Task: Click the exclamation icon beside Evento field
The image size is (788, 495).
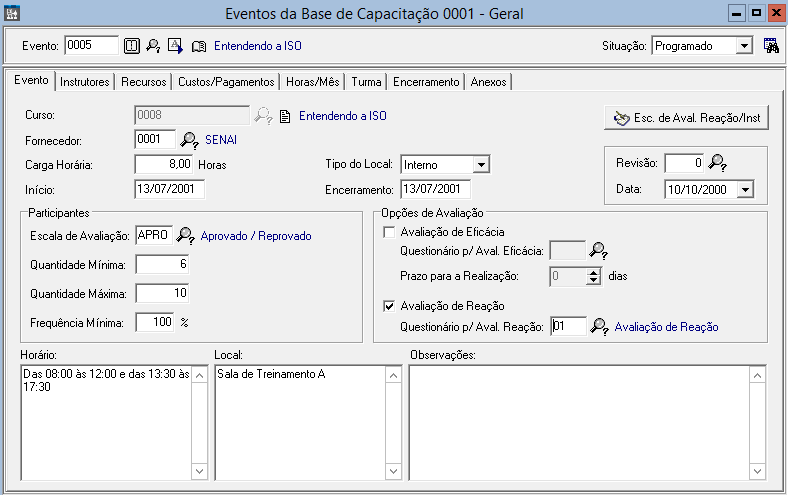Action: [132, 45]
